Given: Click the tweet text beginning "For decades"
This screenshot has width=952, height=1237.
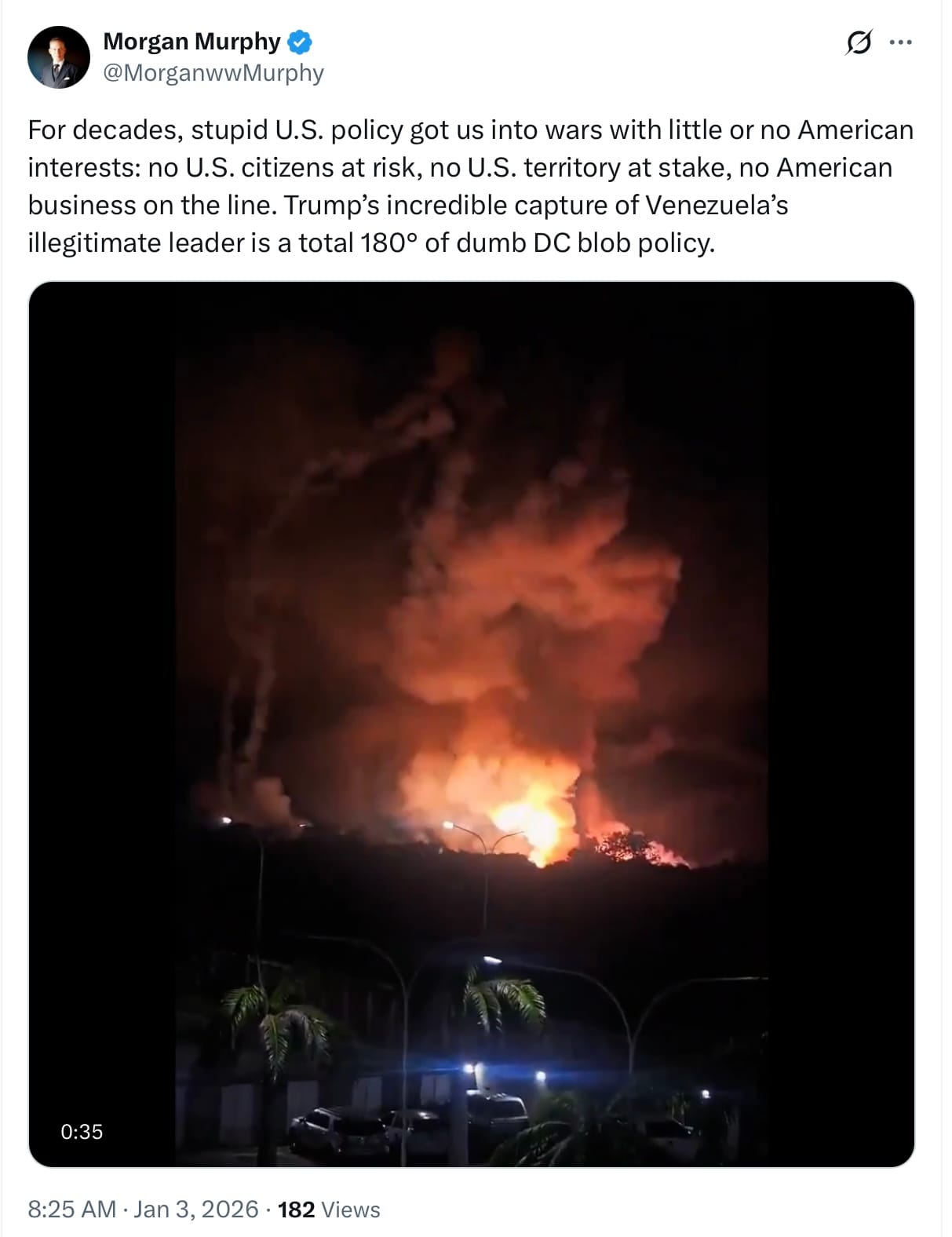Looking at the screenshot, I should point(471,186).
